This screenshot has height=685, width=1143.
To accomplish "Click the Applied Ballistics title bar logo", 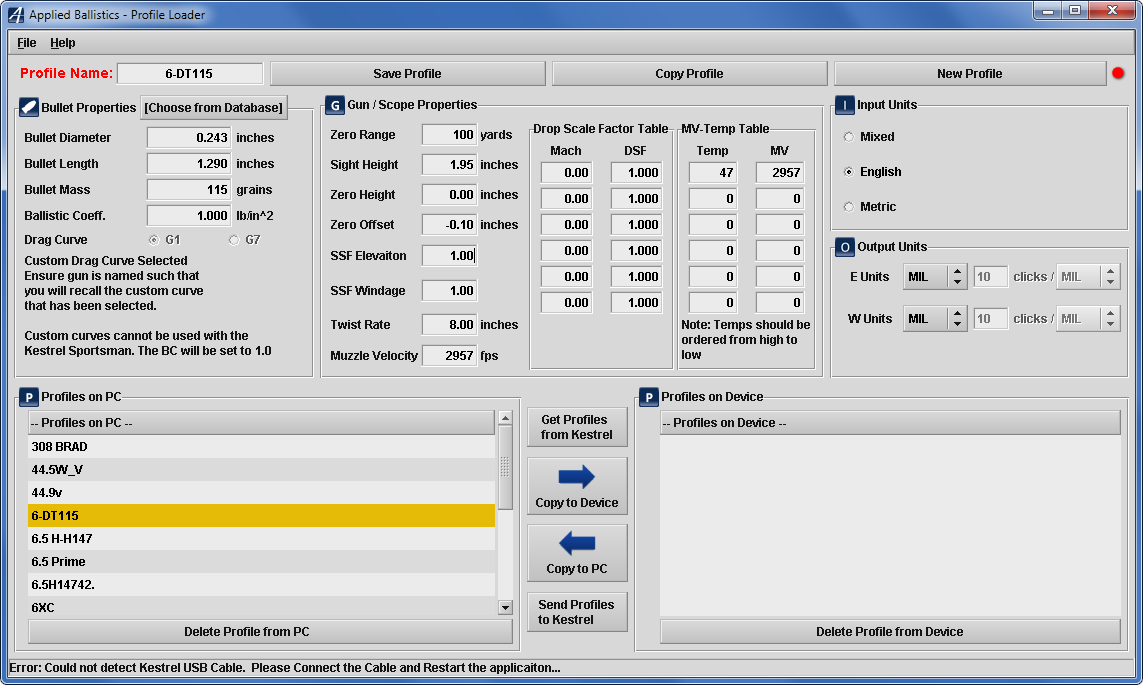I will (15, 14).
